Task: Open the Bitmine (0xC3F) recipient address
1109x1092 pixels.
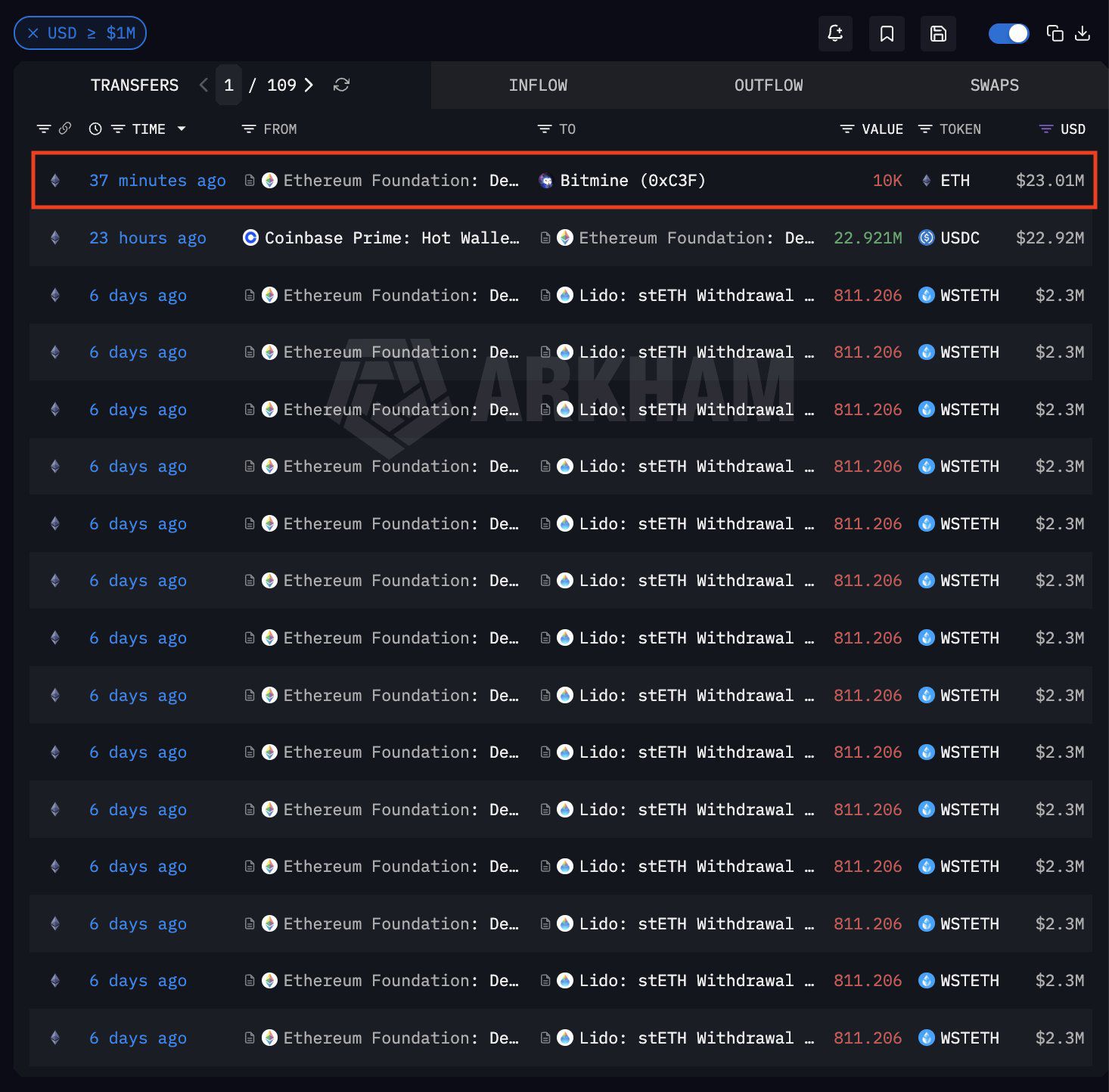Action: pyautogui.click(x=632, y=181)
